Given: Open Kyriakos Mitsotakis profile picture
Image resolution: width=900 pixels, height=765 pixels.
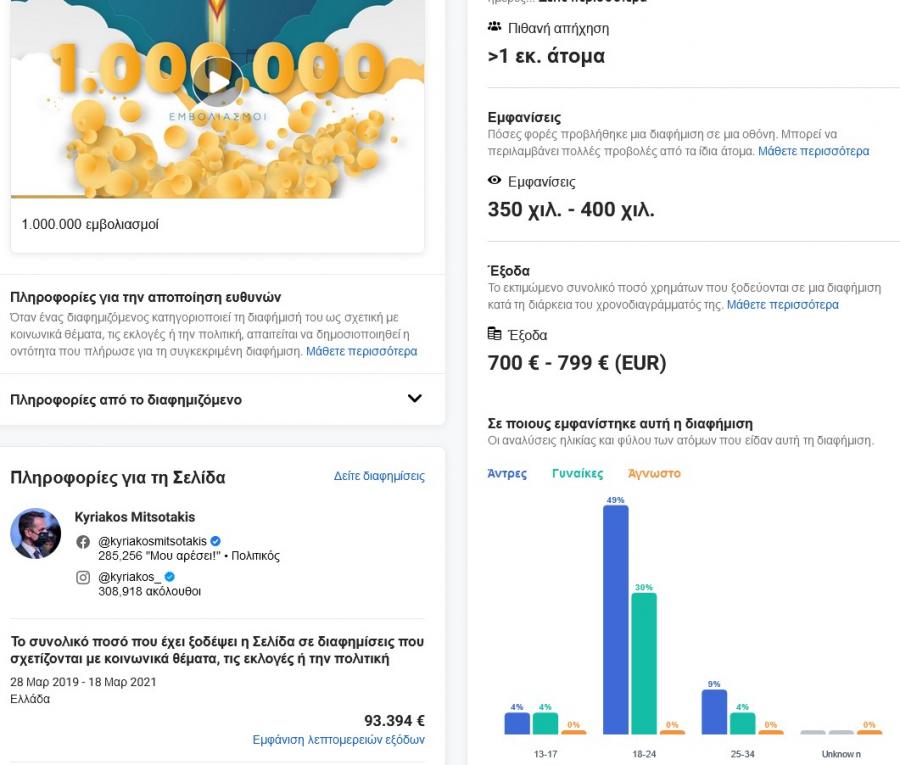Looking at the screenshot, I should point(35,533).
